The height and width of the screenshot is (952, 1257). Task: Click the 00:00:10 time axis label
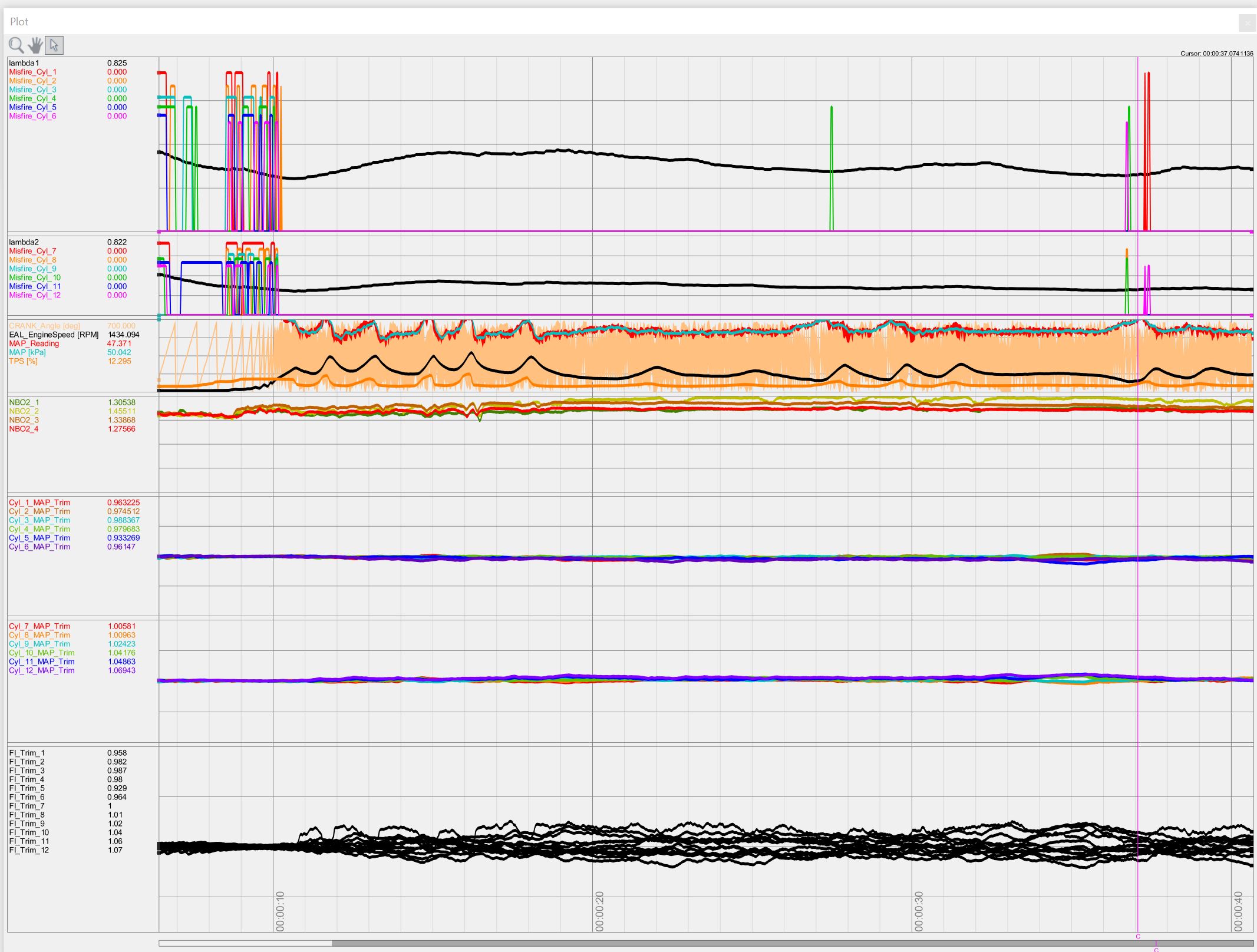point(280,911)
